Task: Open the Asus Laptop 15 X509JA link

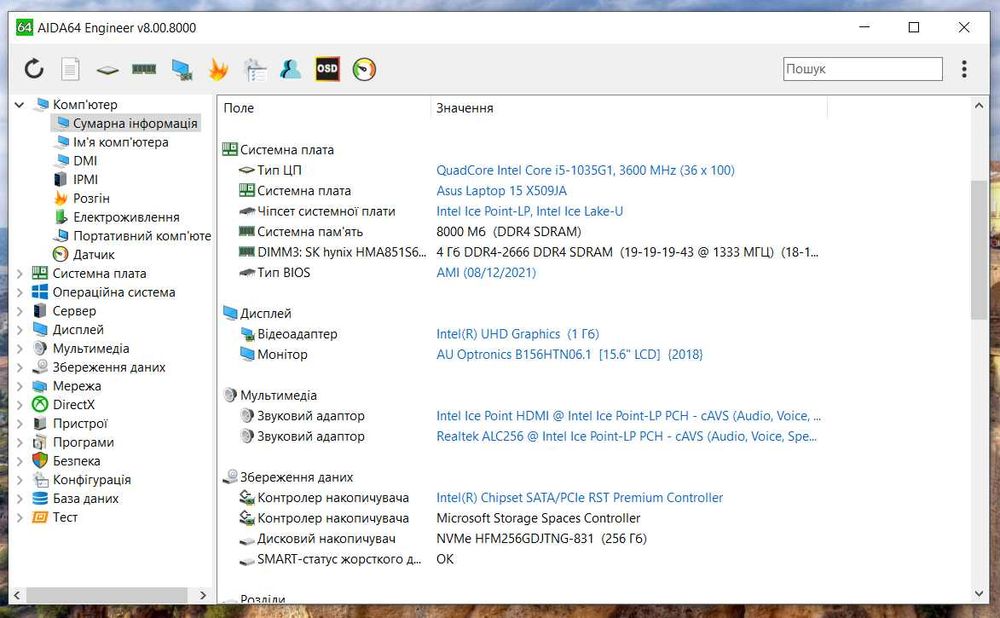Action: pyautogui.click(x=501, y=191)
